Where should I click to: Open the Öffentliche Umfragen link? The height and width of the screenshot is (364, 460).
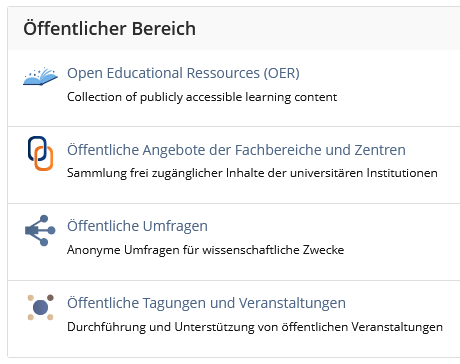[x=137, y=226]
